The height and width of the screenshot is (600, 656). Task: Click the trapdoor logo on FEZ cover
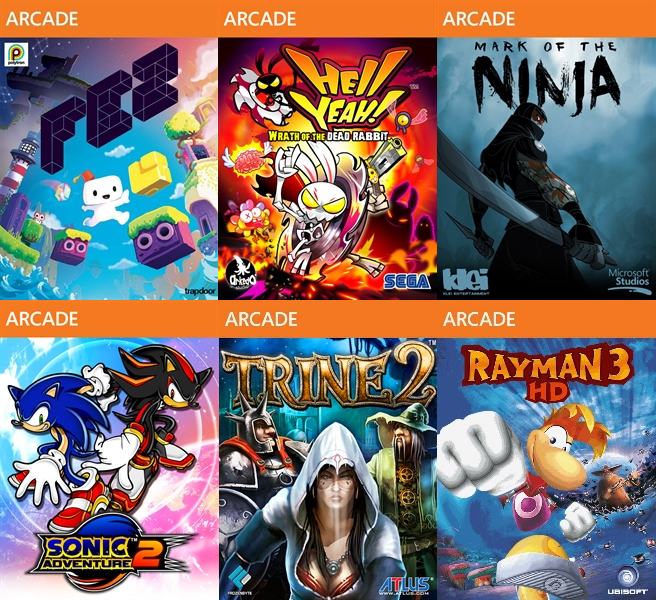tap(200, 291)
